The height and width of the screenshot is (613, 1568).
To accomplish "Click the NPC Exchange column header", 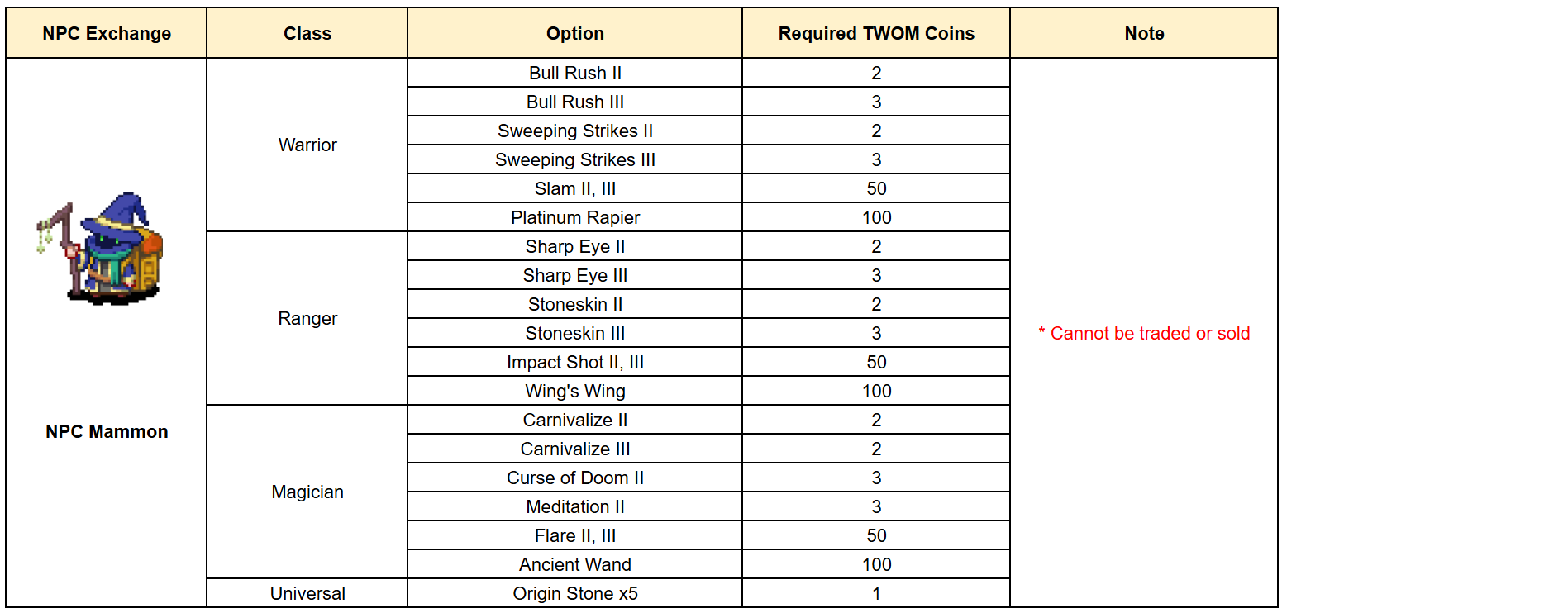I will click(107, 33).
